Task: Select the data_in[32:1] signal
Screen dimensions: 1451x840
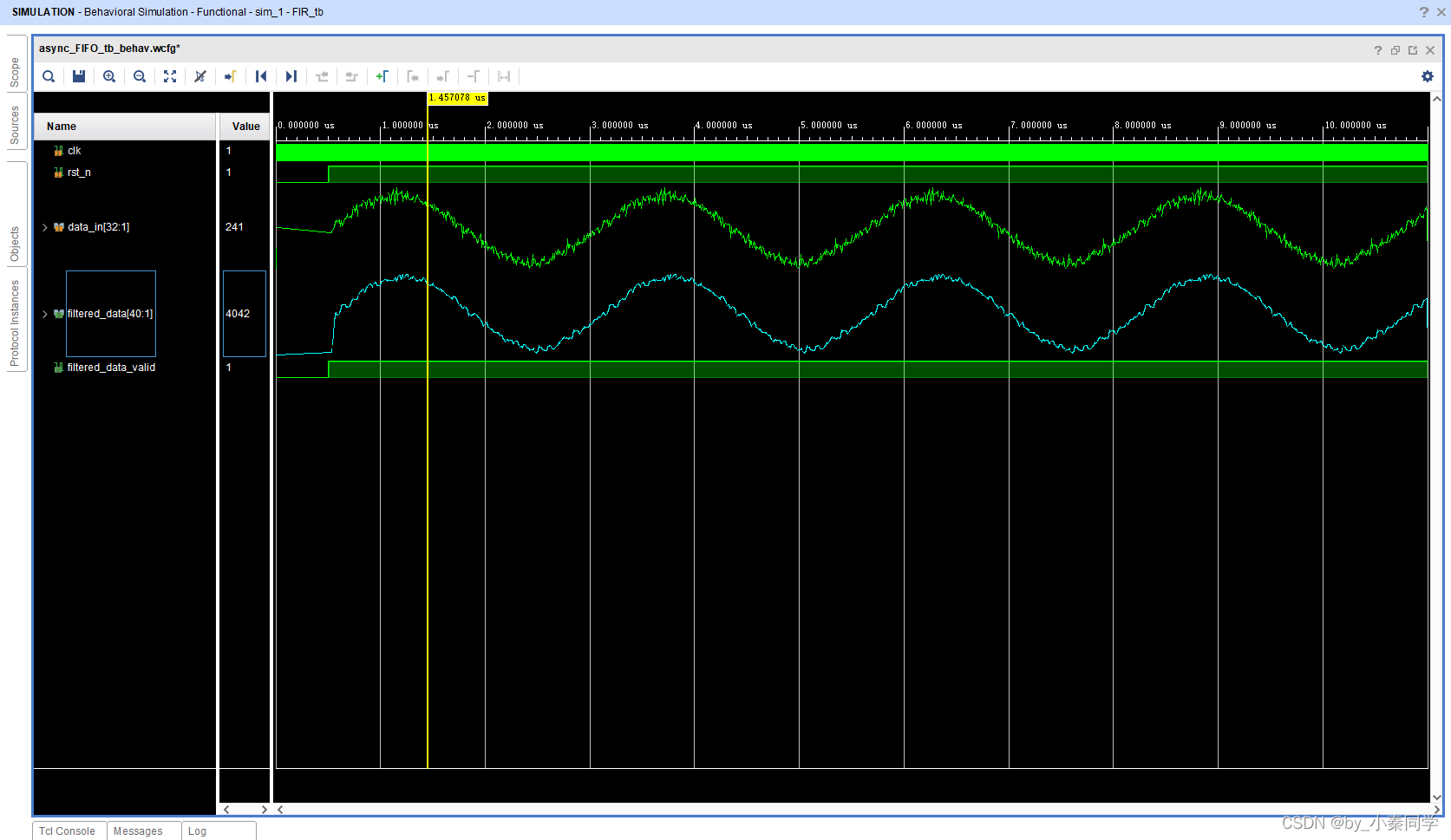Action: [98, 227]
